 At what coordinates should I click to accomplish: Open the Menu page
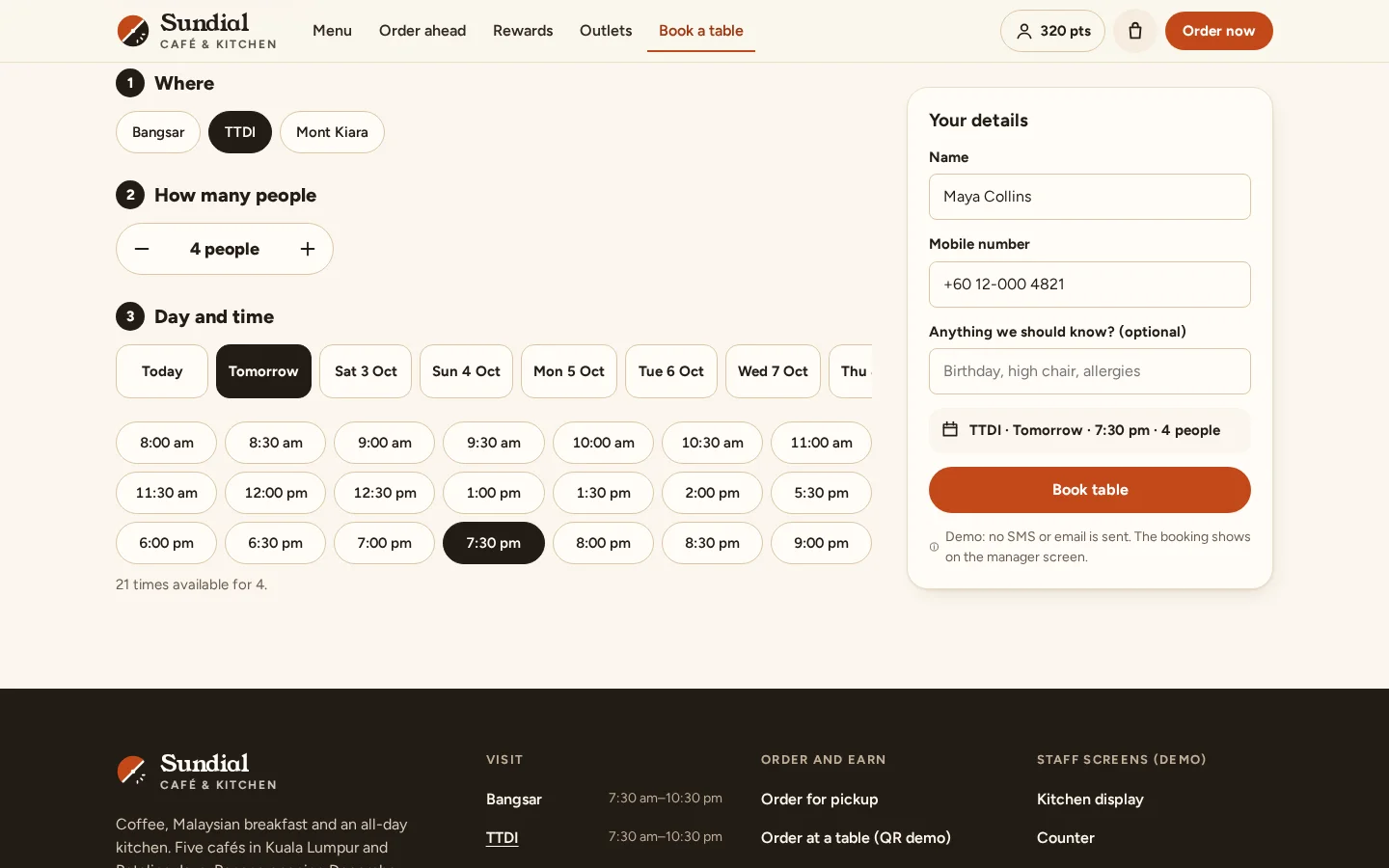332,31
